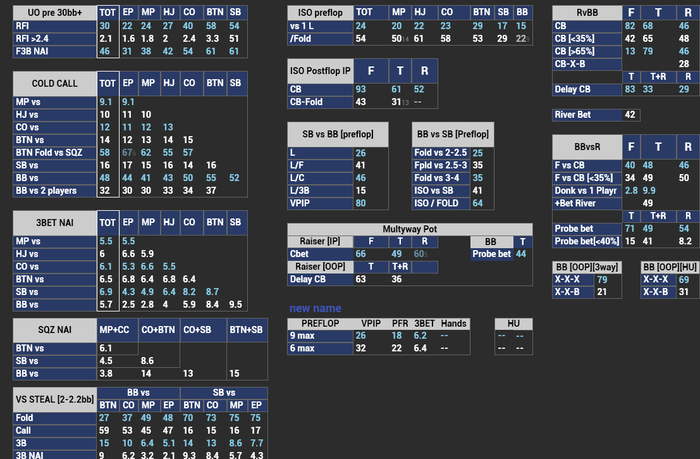Click RFI TOT value 30
The image size is (700, 459).
click(x=104, y=26)
